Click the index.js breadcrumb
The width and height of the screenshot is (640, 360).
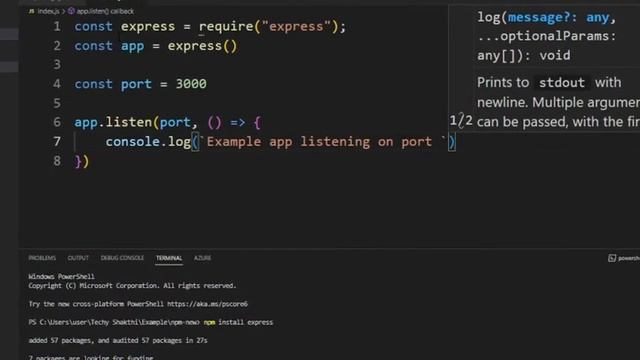coord(48,11)
